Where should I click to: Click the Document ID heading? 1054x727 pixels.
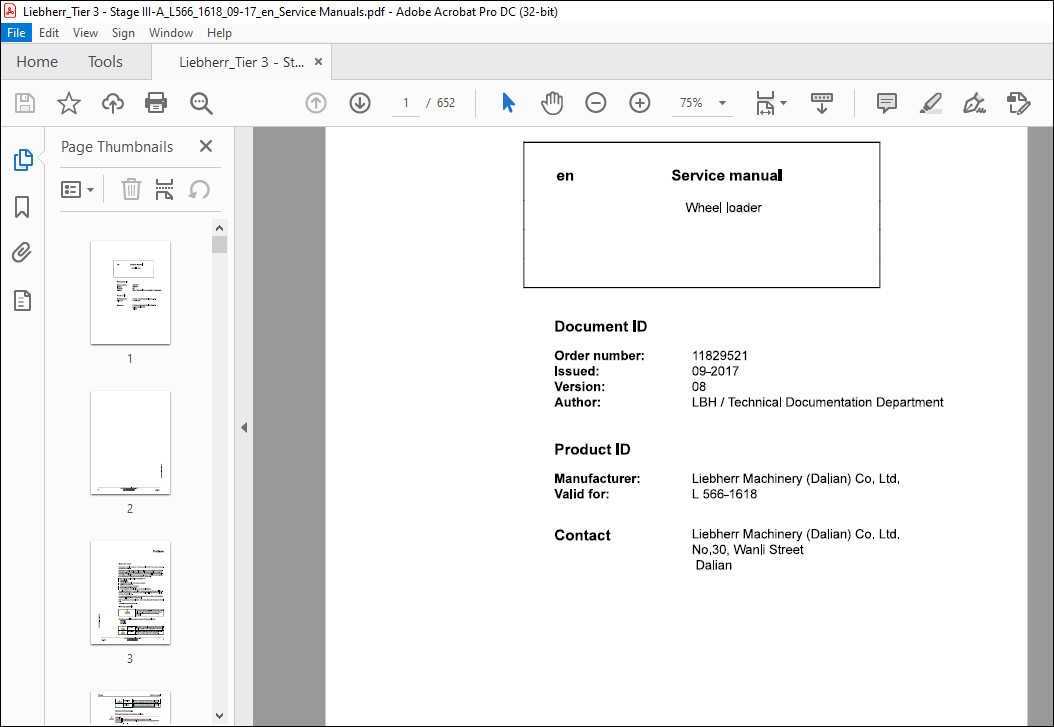coord(601,327)
